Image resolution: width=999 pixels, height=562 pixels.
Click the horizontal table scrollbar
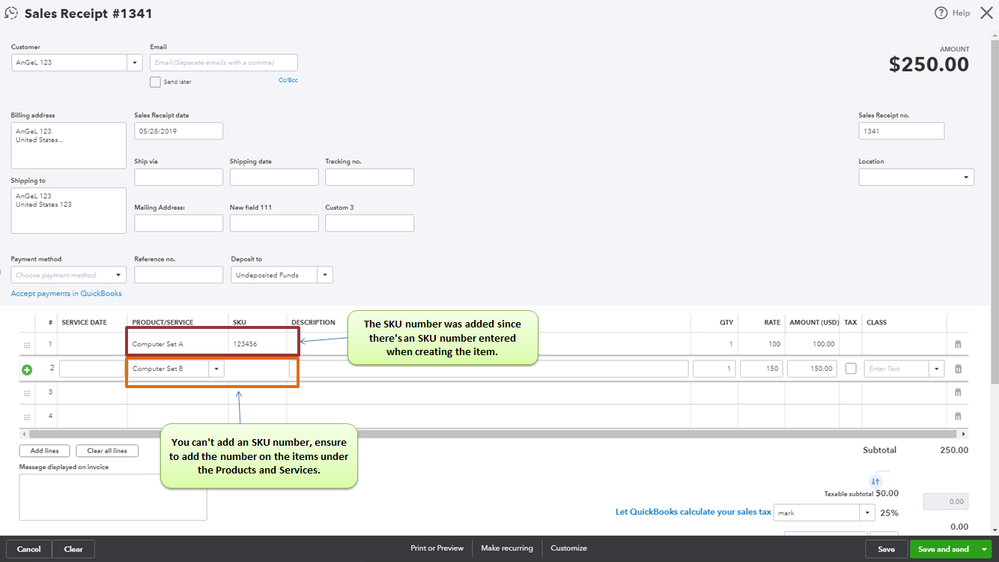pos(494,434)
